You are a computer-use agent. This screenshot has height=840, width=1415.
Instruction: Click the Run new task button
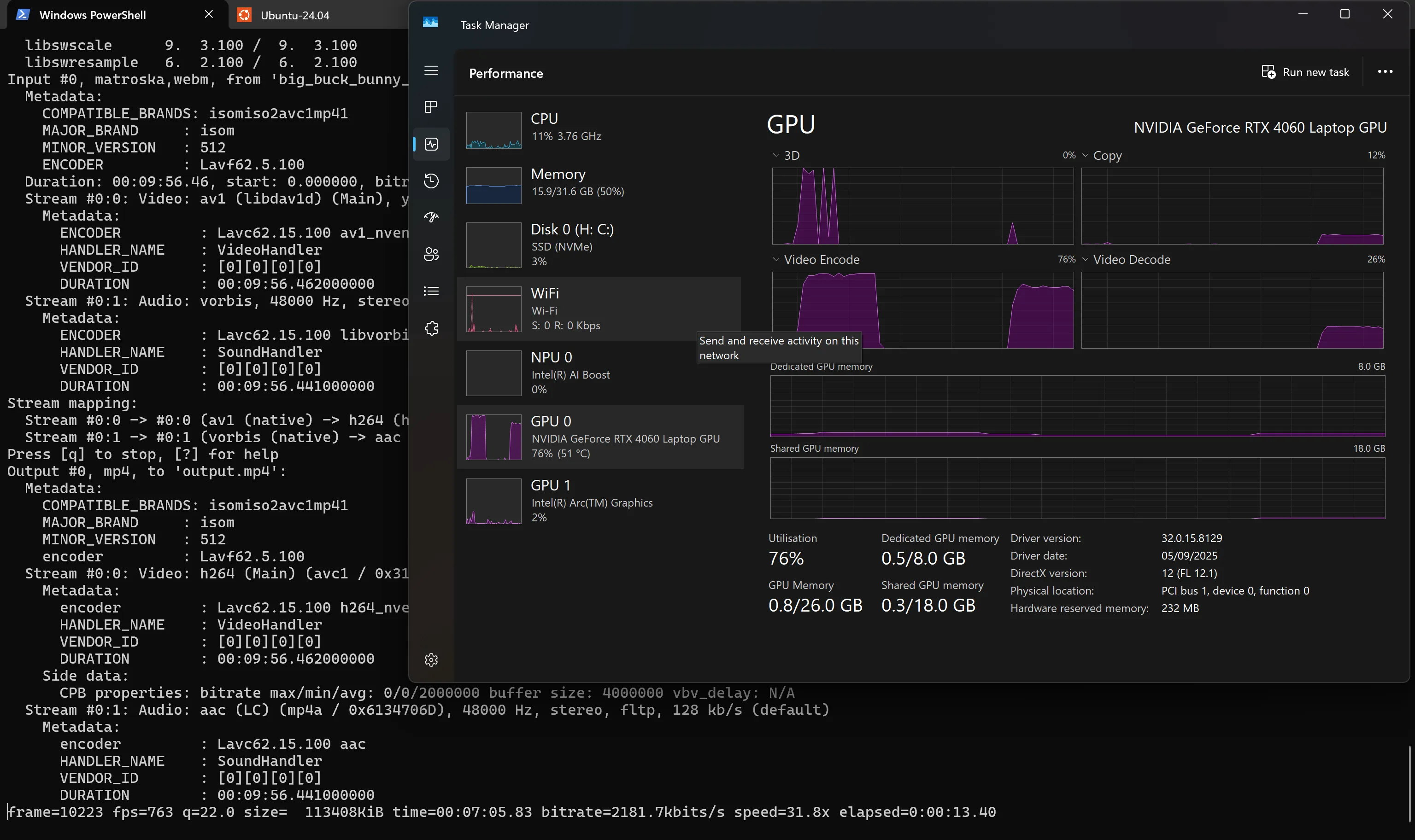(1306, 71)
